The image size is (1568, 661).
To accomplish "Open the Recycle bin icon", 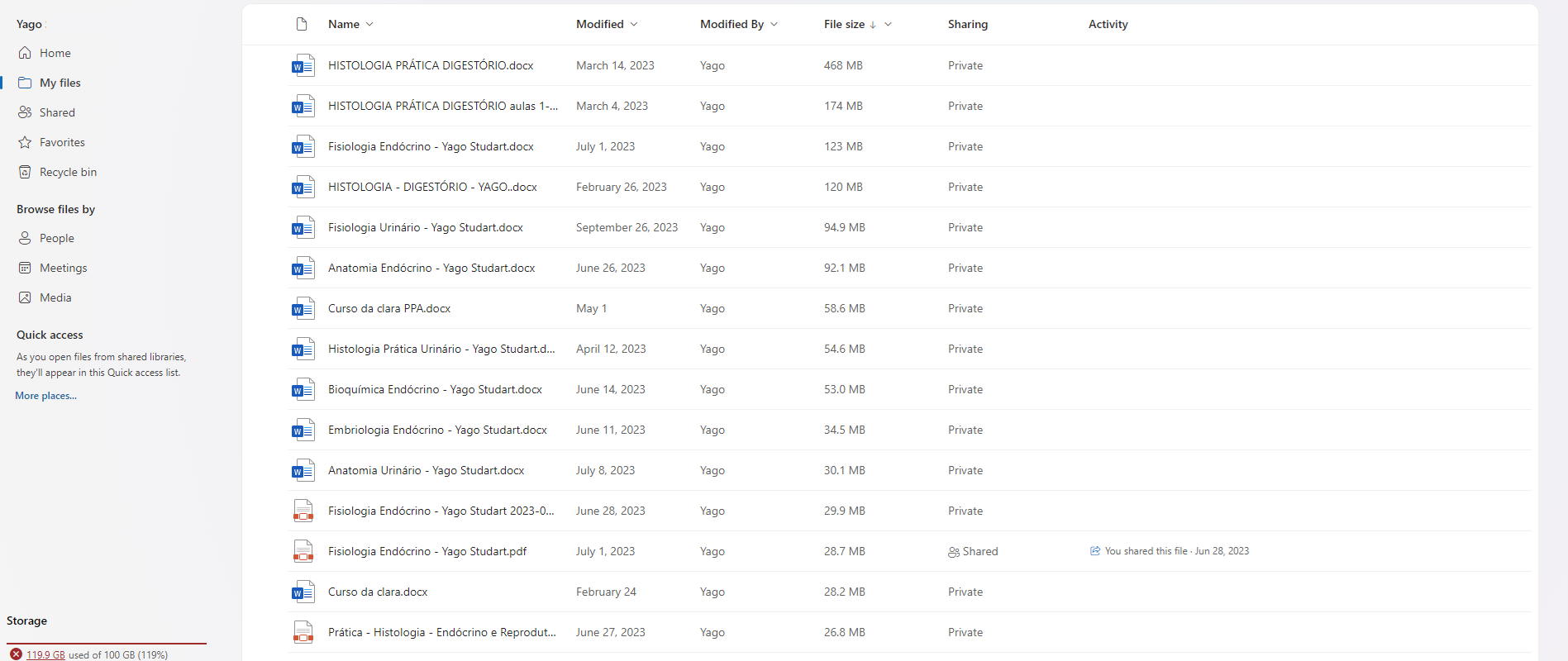I will click(25, 172).
